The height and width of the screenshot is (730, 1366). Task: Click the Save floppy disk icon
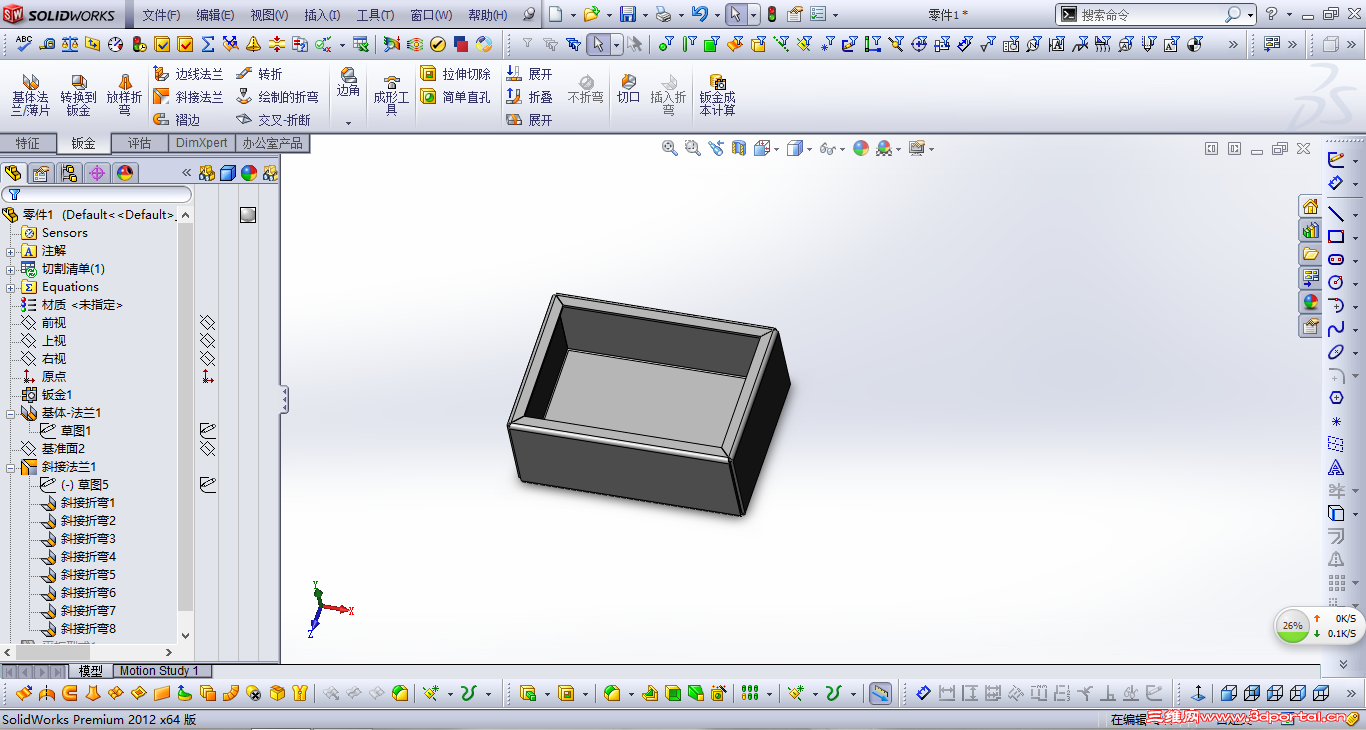click(628, 15)
